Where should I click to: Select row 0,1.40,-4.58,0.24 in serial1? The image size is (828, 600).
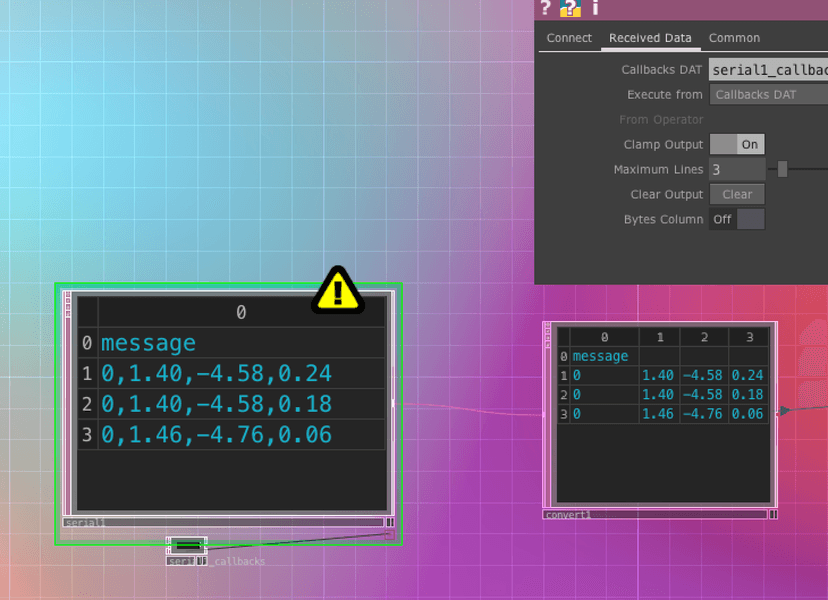click(x=241, y=373)
